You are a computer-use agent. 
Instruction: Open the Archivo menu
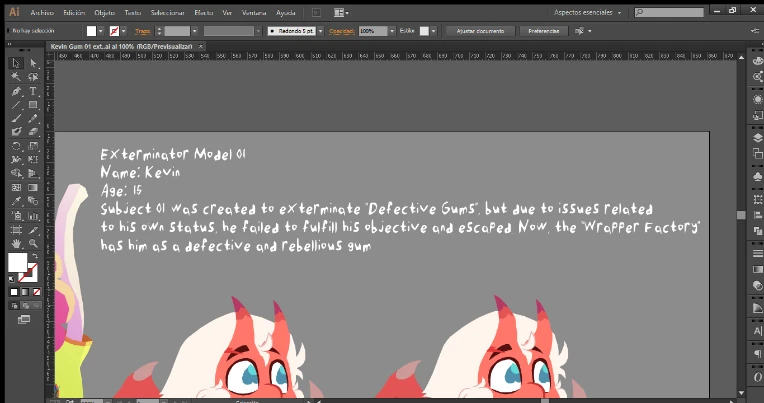pos(42,13)
